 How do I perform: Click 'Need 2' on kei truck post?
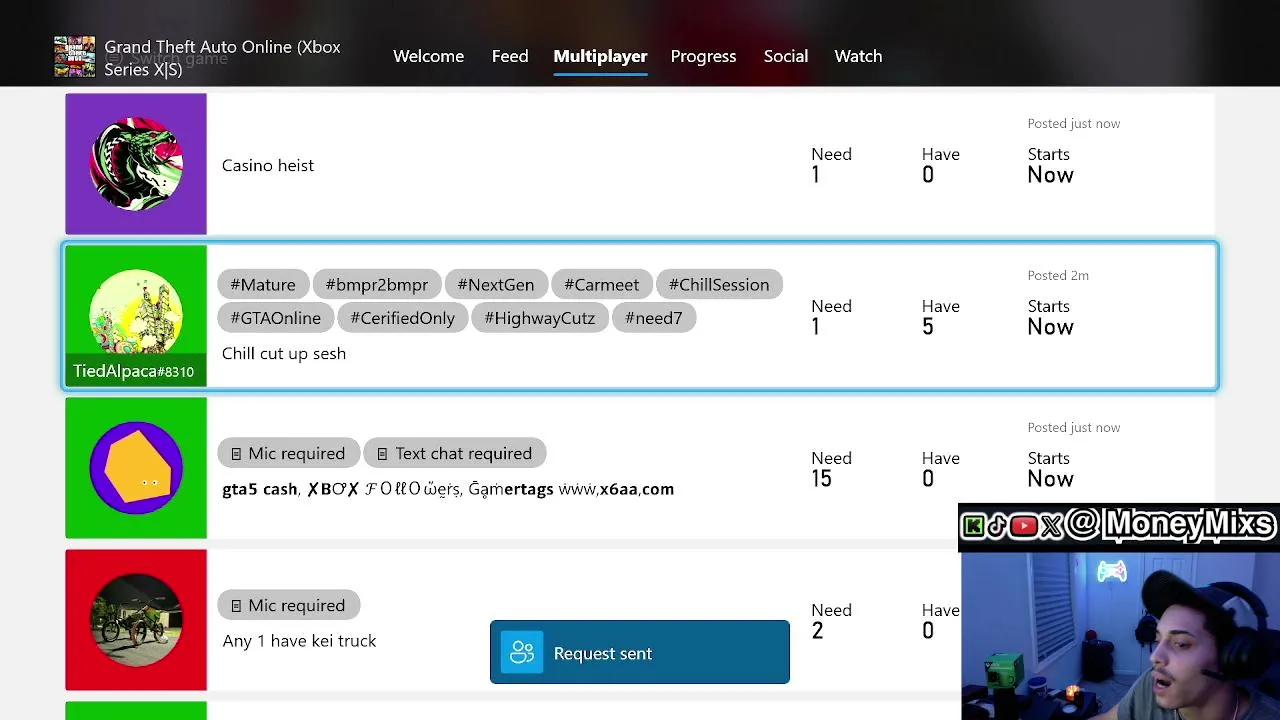pos(831,620)
